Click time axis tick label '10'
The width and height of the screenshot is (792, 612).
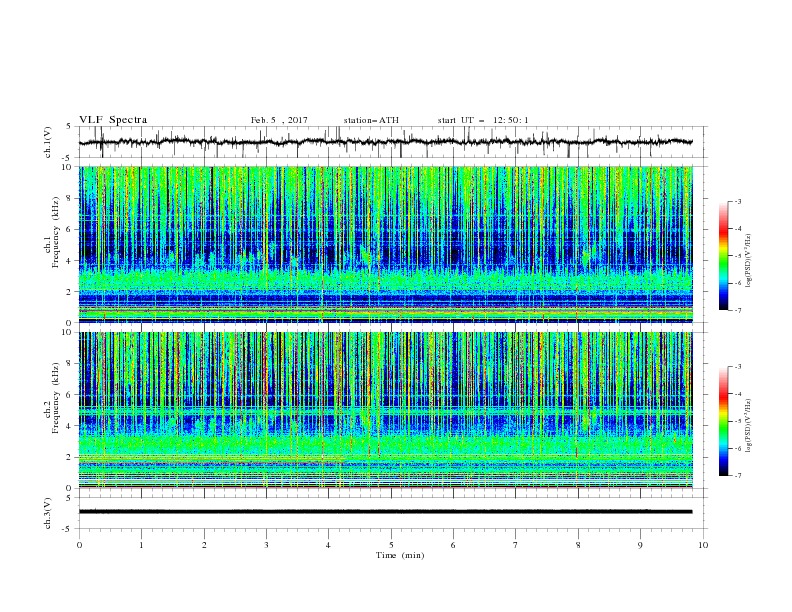tap(703, 545)
